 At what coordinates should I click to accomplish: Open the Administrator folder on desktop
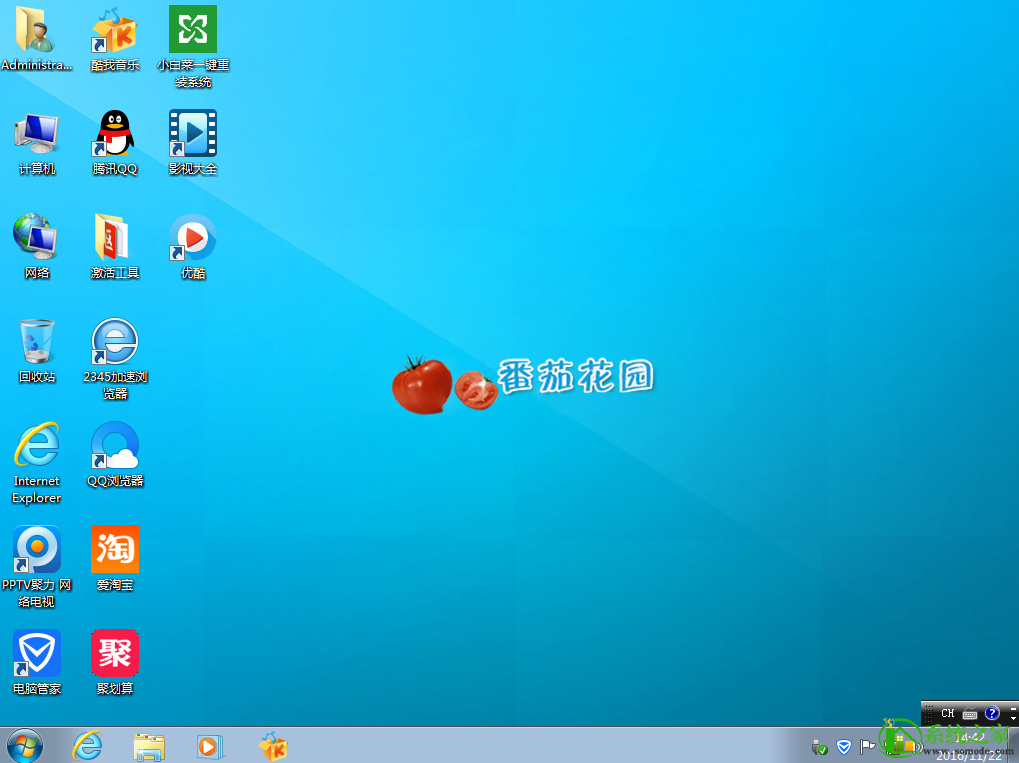point(36,39)
